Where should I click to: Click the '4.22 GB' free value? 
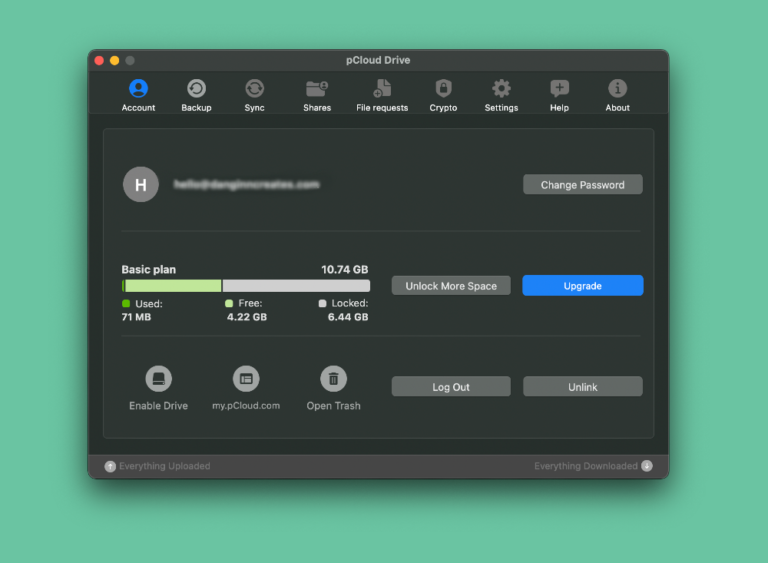click(x=247, y=317)
